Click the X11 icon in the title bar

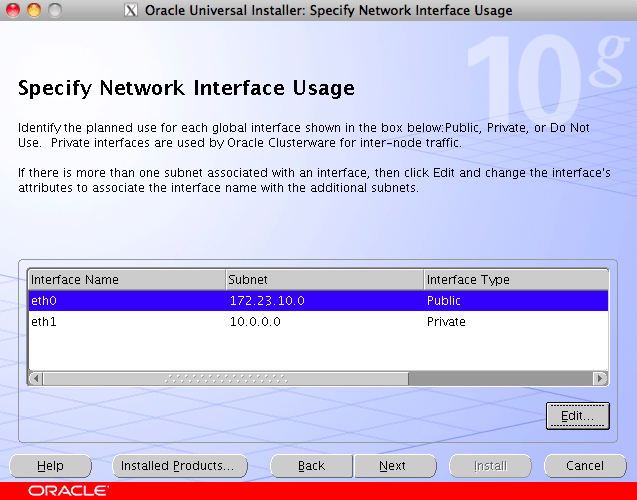pos(132,11)
